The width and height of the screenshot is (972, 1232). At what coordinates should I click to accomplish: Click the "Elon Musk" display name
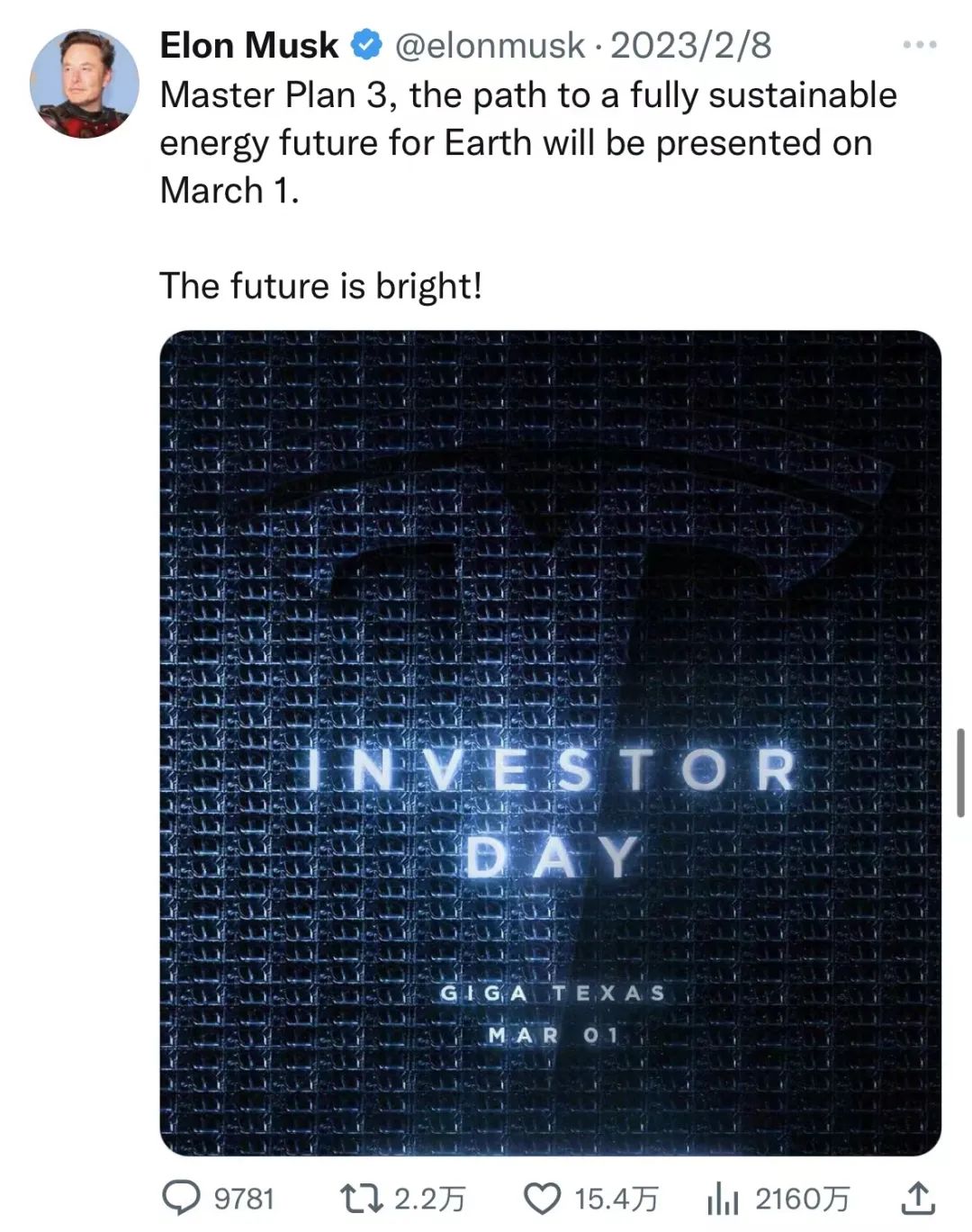click(x=249, y=45)
